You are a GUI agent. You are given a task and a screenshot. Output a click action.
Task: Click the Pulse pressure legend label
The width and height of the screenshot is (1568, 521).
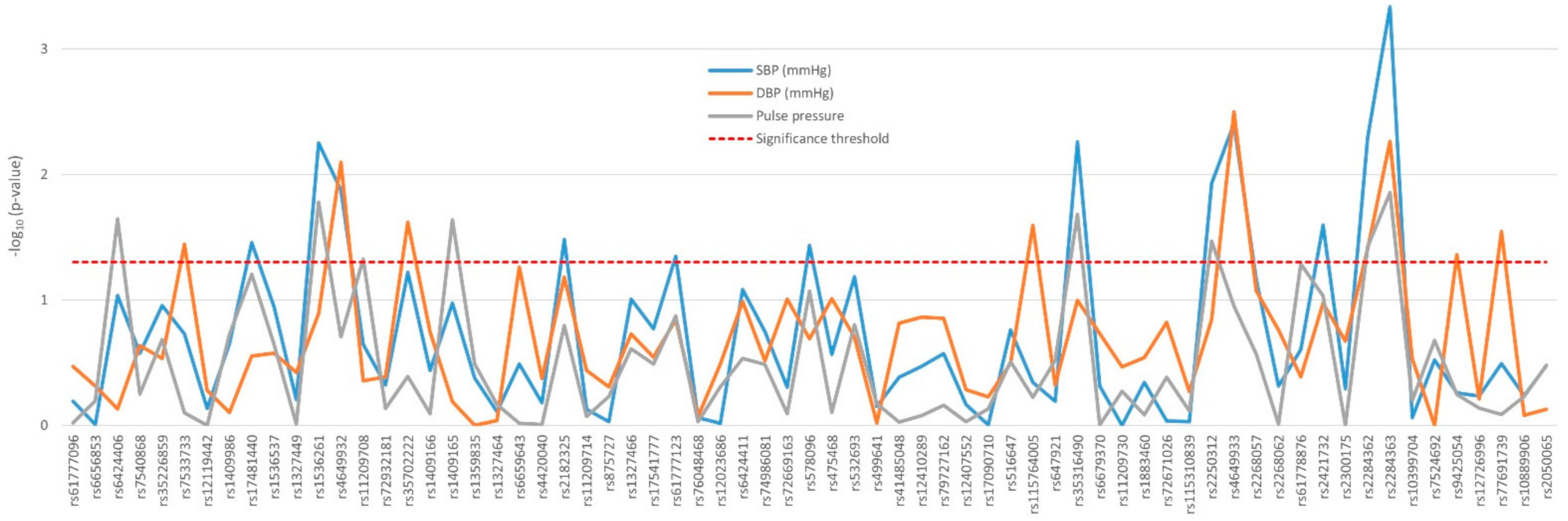point(800,116)
